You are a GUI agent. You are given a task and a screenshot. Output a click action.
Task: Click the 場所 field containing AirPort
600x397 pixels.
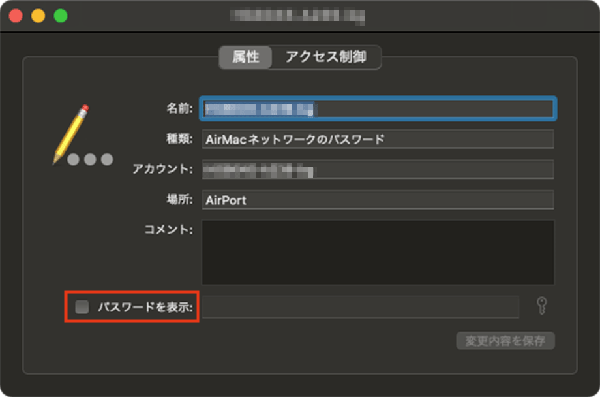(378, 199)
